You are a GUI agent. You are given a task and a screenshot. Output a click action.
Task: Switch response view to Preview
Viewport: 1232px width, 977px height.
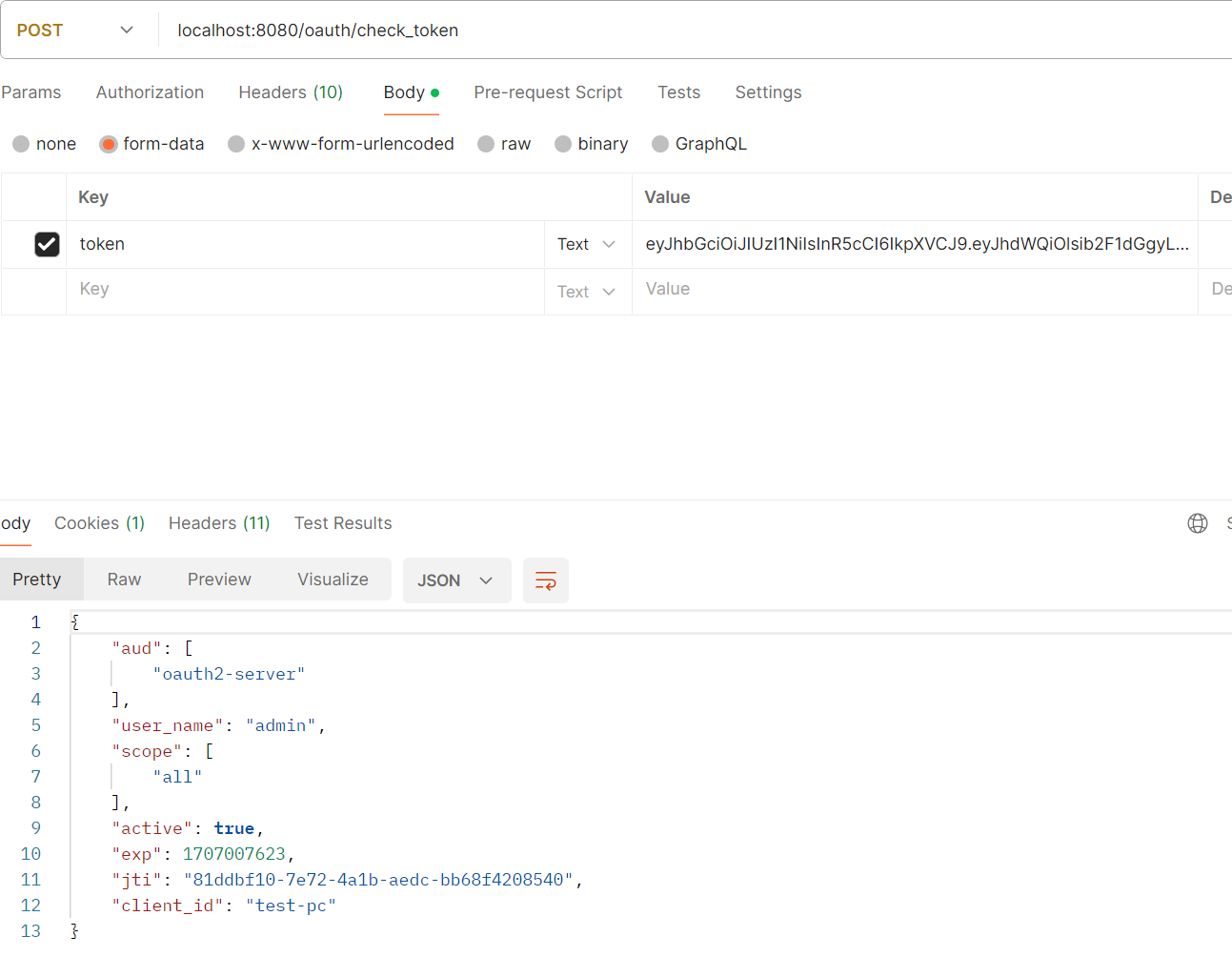pyautogui.click(x=219, y=580)
